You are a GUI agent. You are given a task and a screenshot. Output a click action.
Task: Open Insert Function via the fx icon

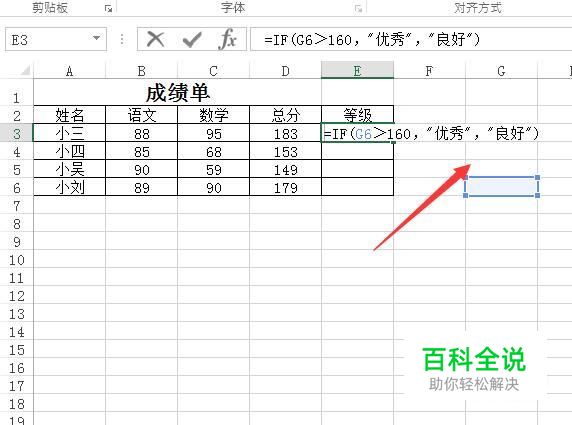pos(227,39)
